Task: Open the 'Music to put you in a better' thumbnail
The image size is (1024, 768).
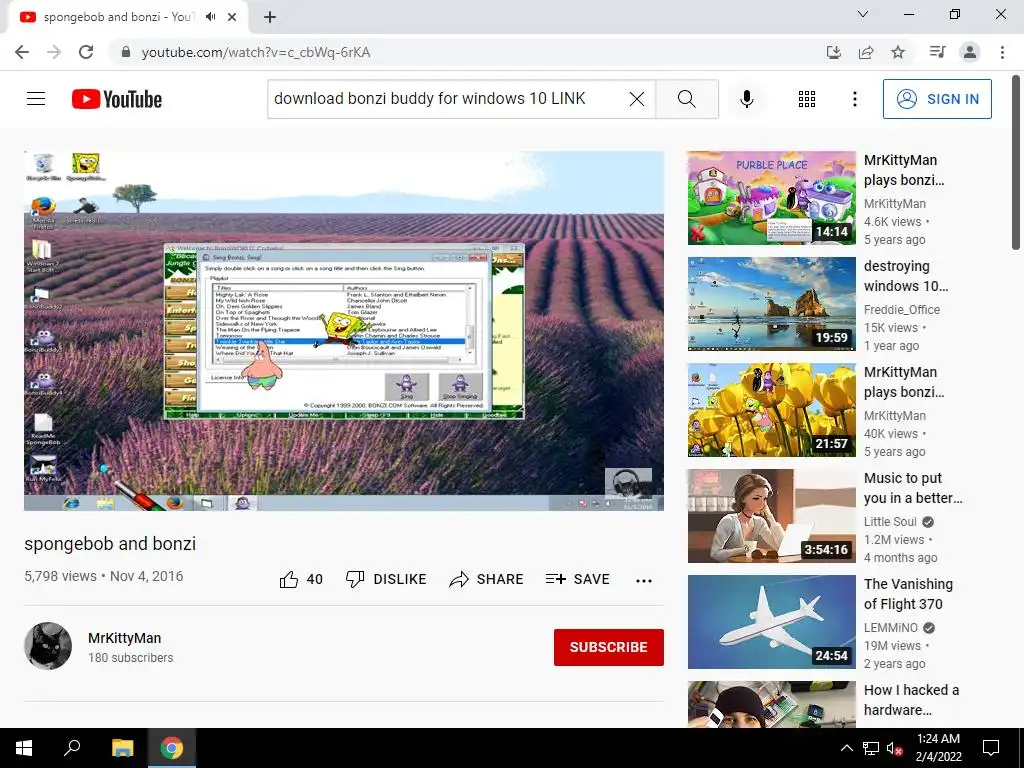Action: [x=771, y=516]
